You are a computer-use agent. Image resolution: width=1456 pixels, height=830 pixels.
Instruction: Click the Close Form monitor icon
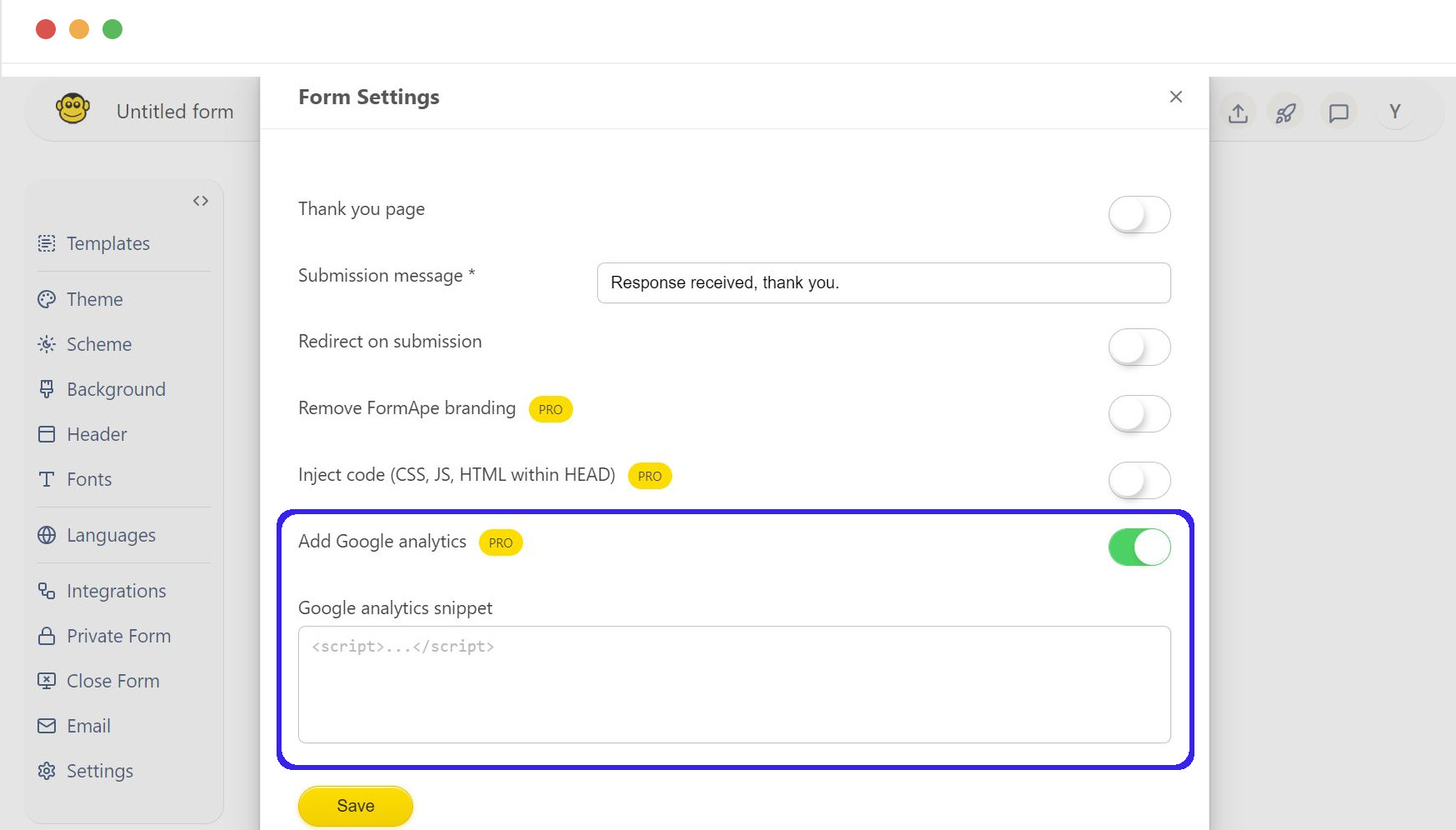tap(47, 681)
